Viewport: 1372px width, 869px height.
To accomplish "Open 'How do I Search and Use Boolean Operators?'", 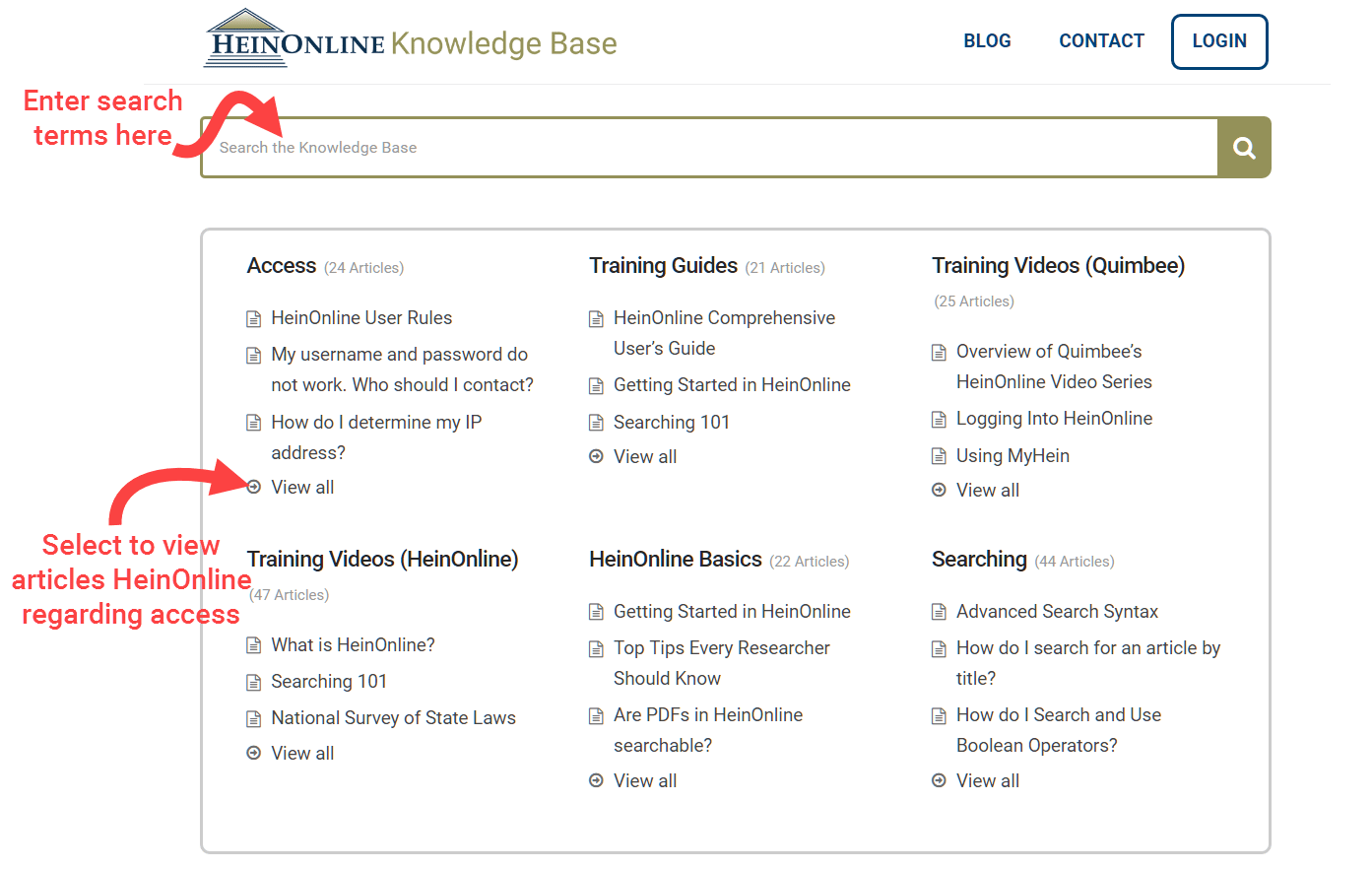I will (x=1059, y=730).
